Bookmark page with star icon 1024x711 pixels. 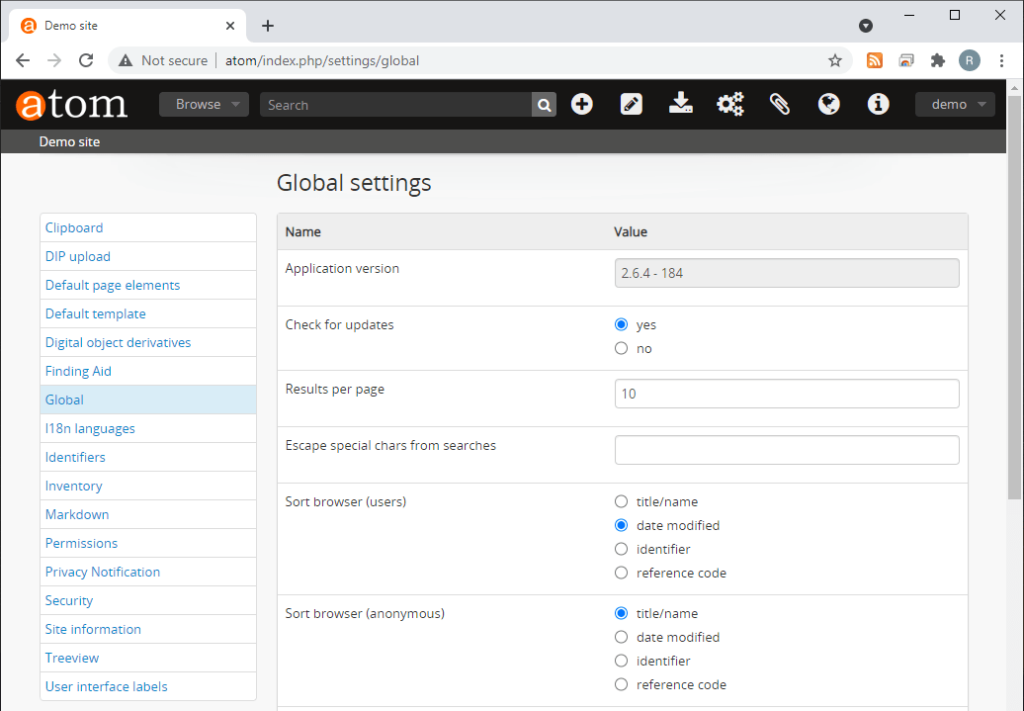pos(835,61)
